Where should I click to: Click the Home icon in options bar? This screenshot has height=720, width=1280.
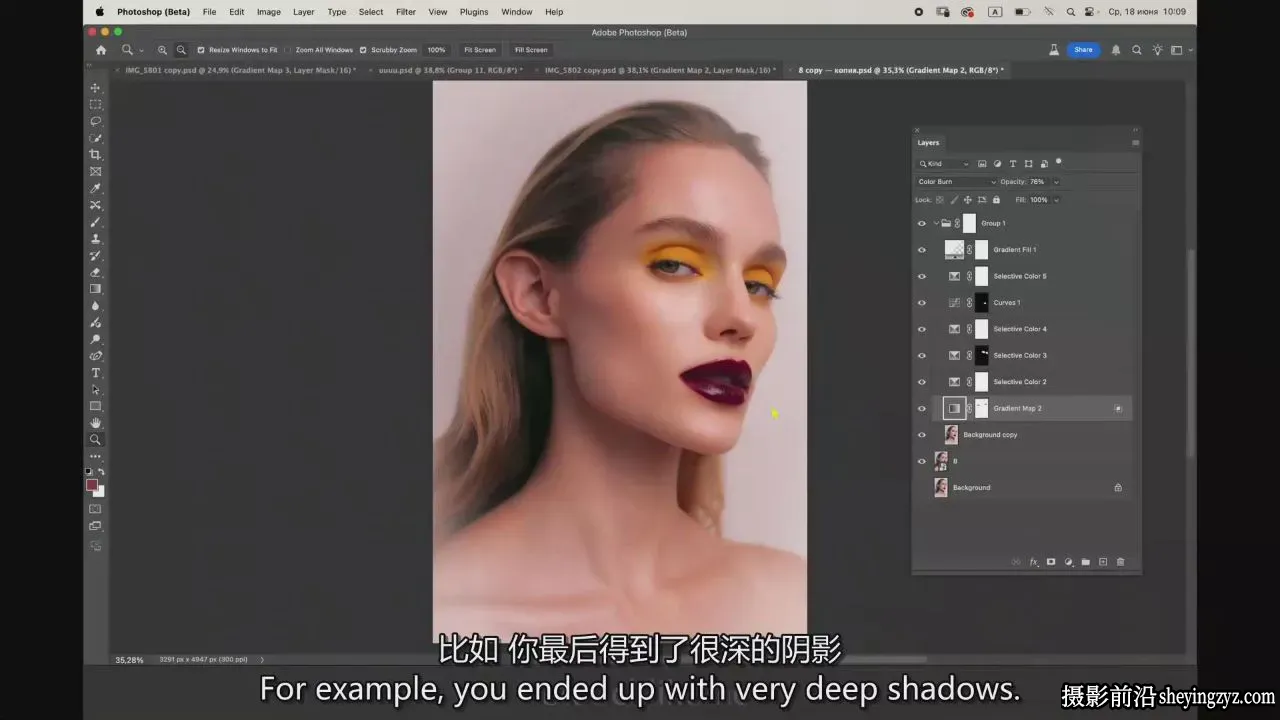point(101,50)
